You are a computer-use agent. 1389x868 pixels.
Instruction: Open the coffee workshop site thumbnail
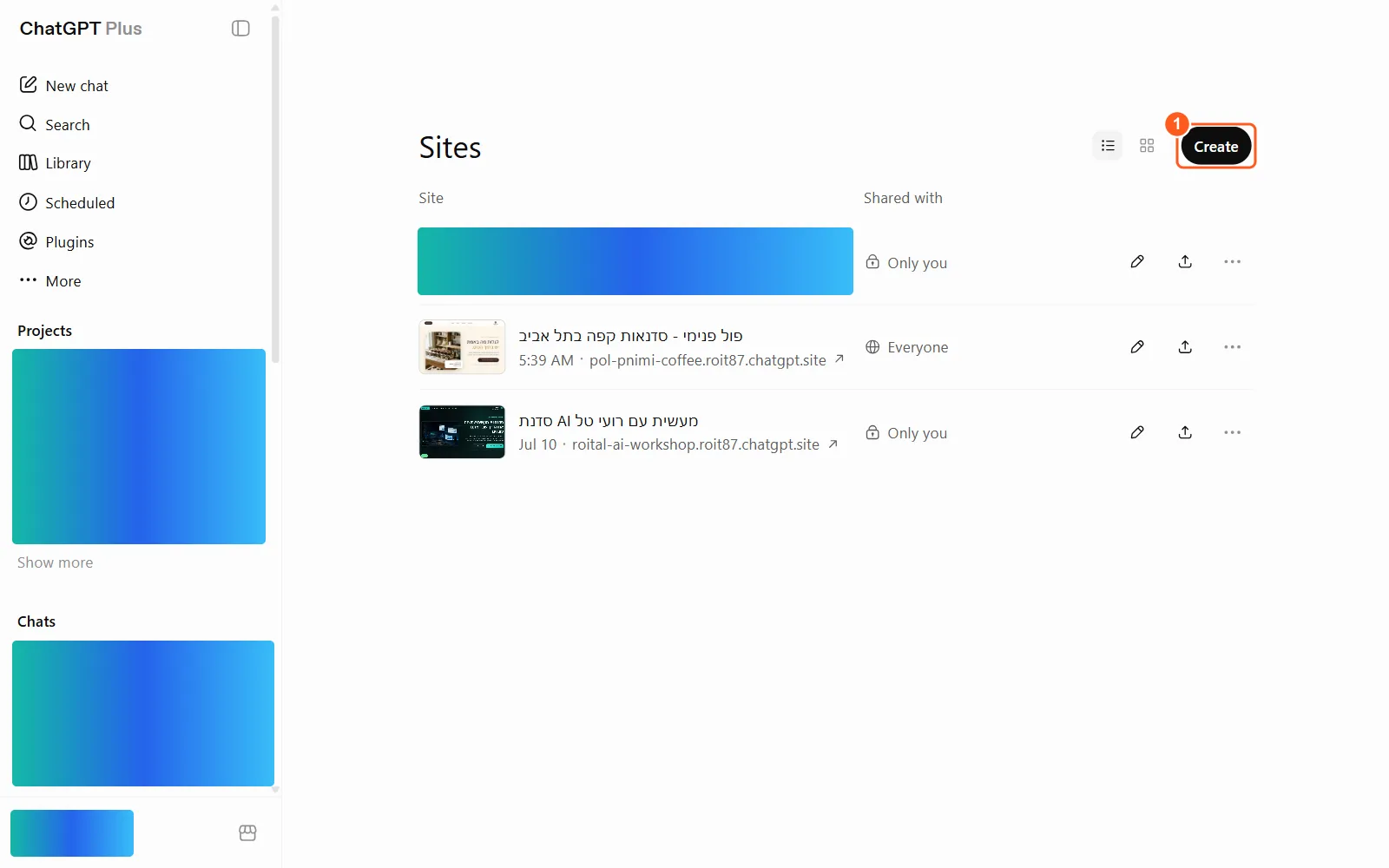[x=462, y=347]
